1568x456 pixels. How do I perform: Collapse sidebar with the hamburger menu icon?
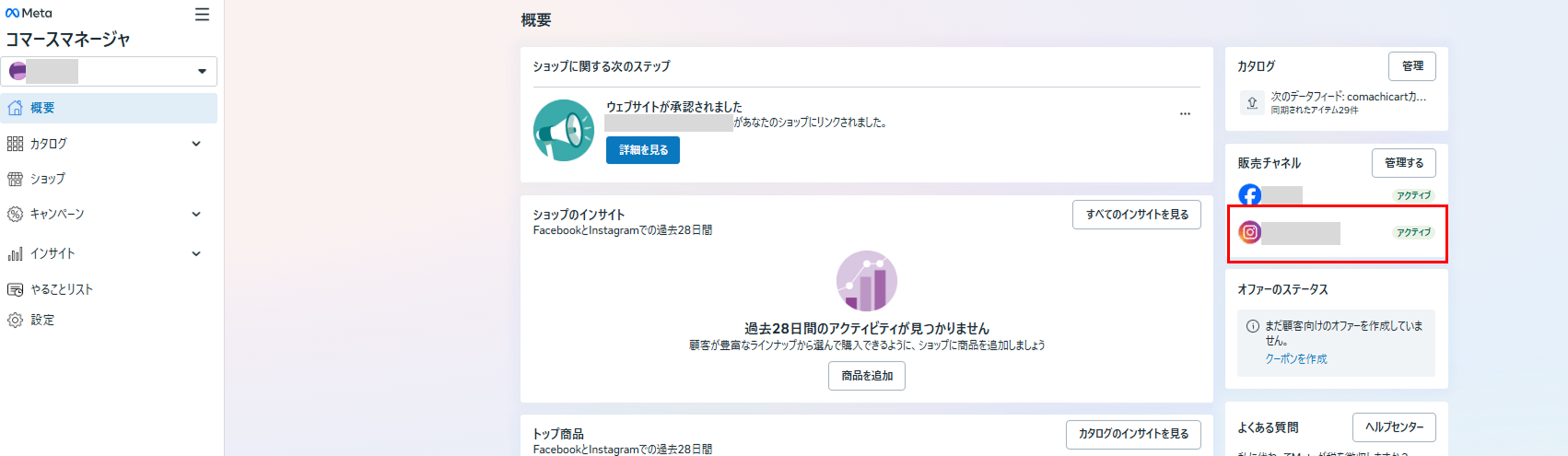point(202,15)
